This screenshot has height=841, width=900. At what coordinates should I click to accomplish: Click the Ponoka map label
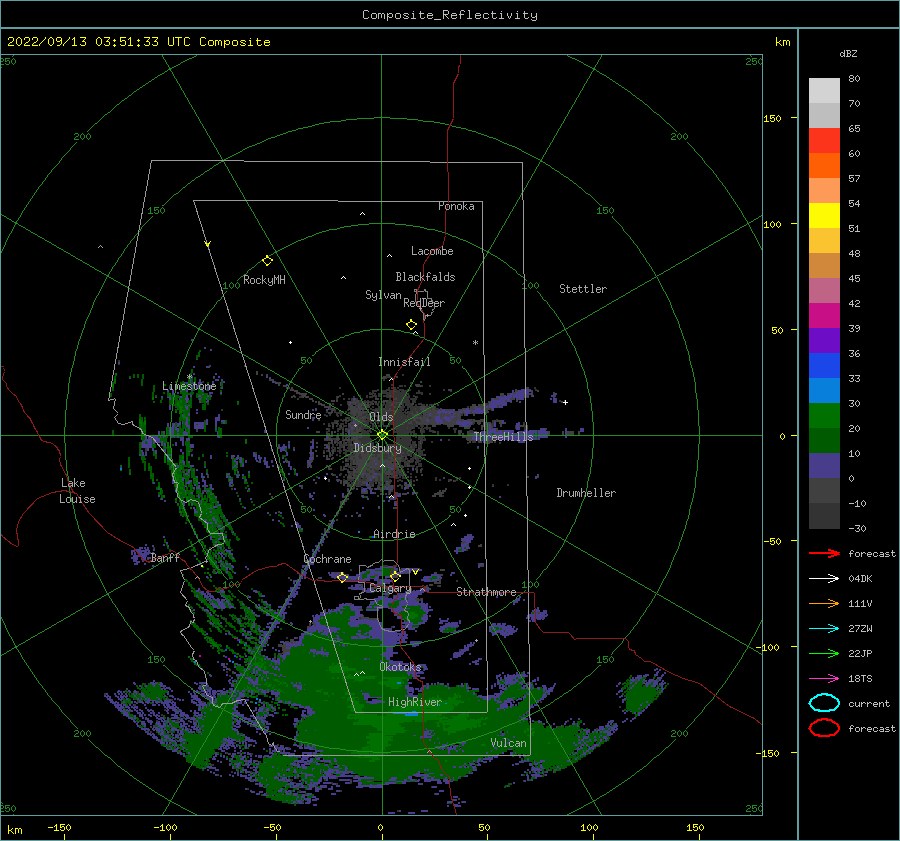click(456, 206)
